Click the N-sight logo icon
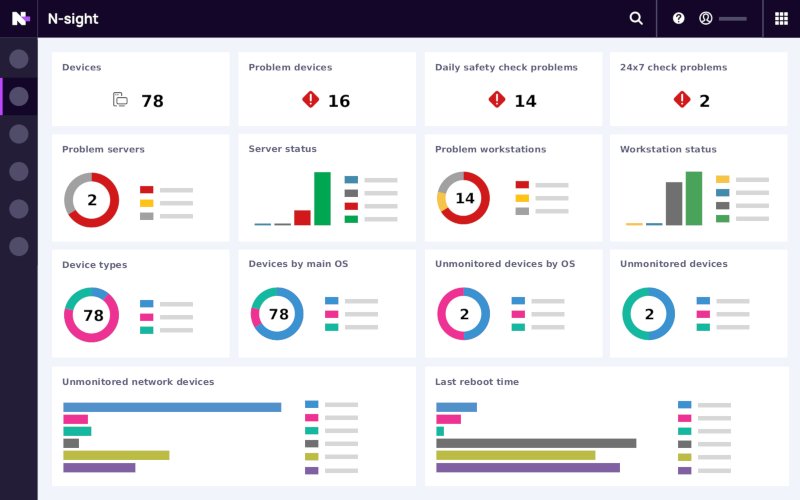Viewport: 800px width, 500px height. [x=20, y=18]
